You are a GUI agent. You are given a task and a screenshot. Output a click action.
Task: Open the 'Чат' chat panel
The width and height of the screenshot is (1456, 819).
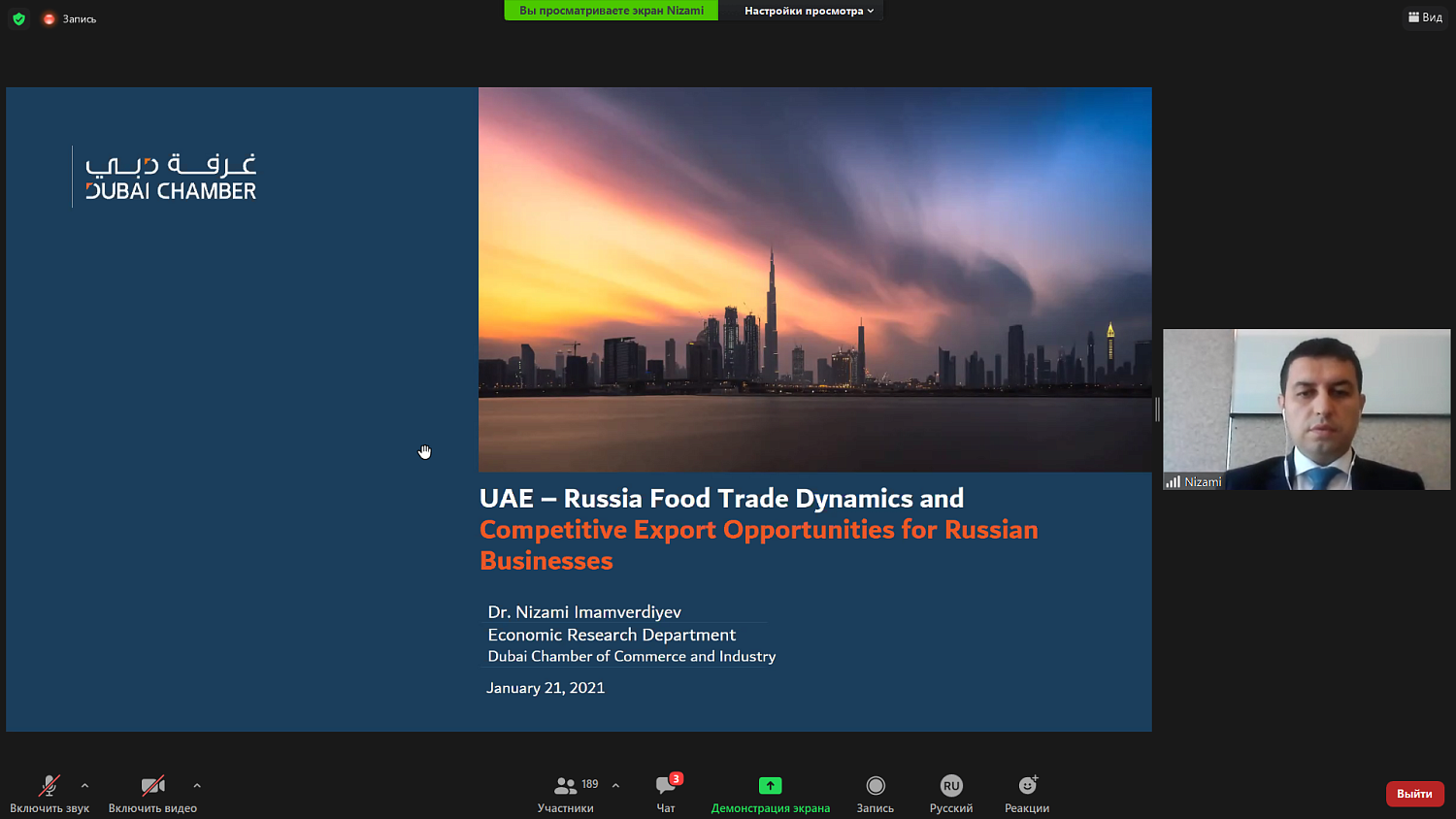[666, 794]
